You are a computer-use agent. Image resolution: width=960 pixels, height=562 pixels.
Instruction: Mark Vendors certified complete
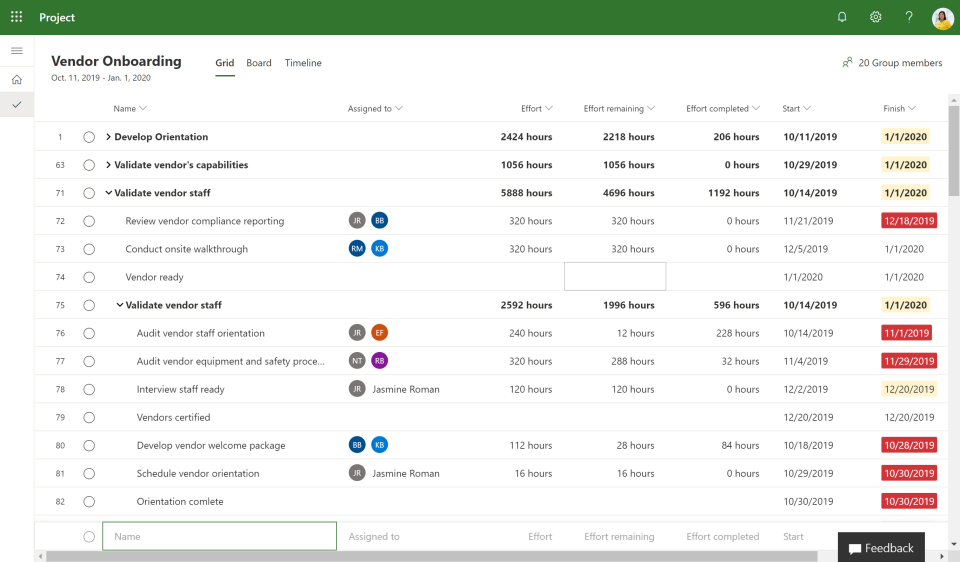pos(89,418)
